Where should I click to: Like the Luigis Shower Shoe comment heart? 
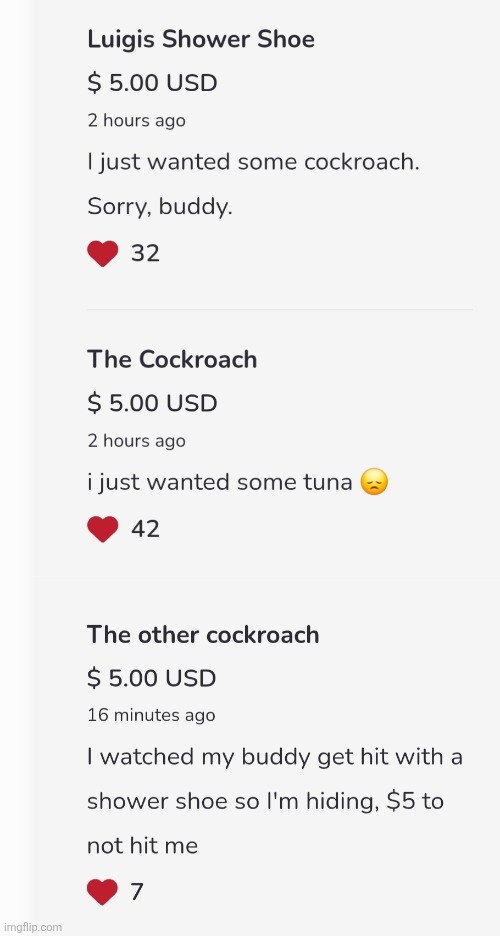coord(103,254)
